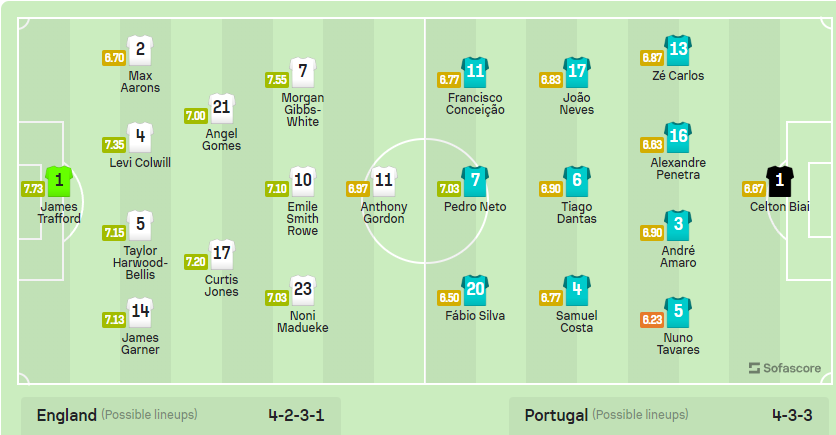836x435 pixels.
Task: Choose João Neves' number 17 jersey
Action: [x=576, y=72]
